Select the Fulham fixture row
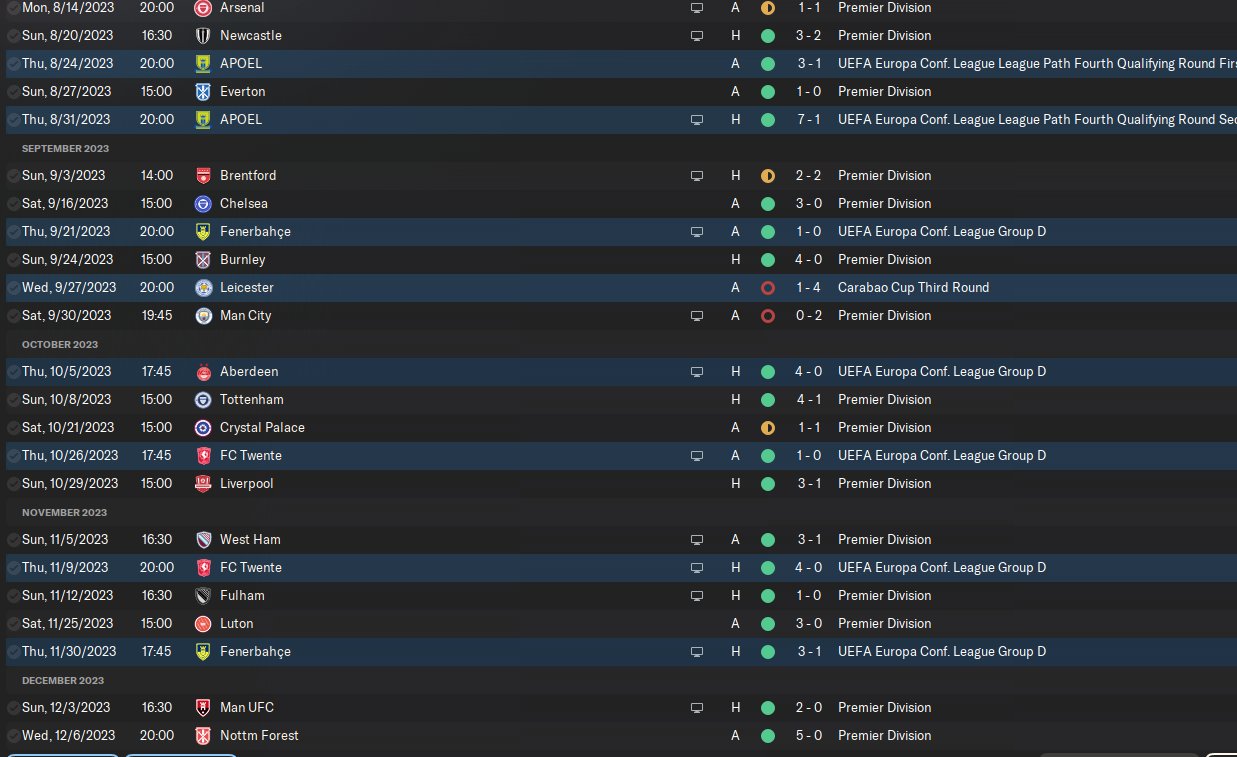 pos(618,595)
